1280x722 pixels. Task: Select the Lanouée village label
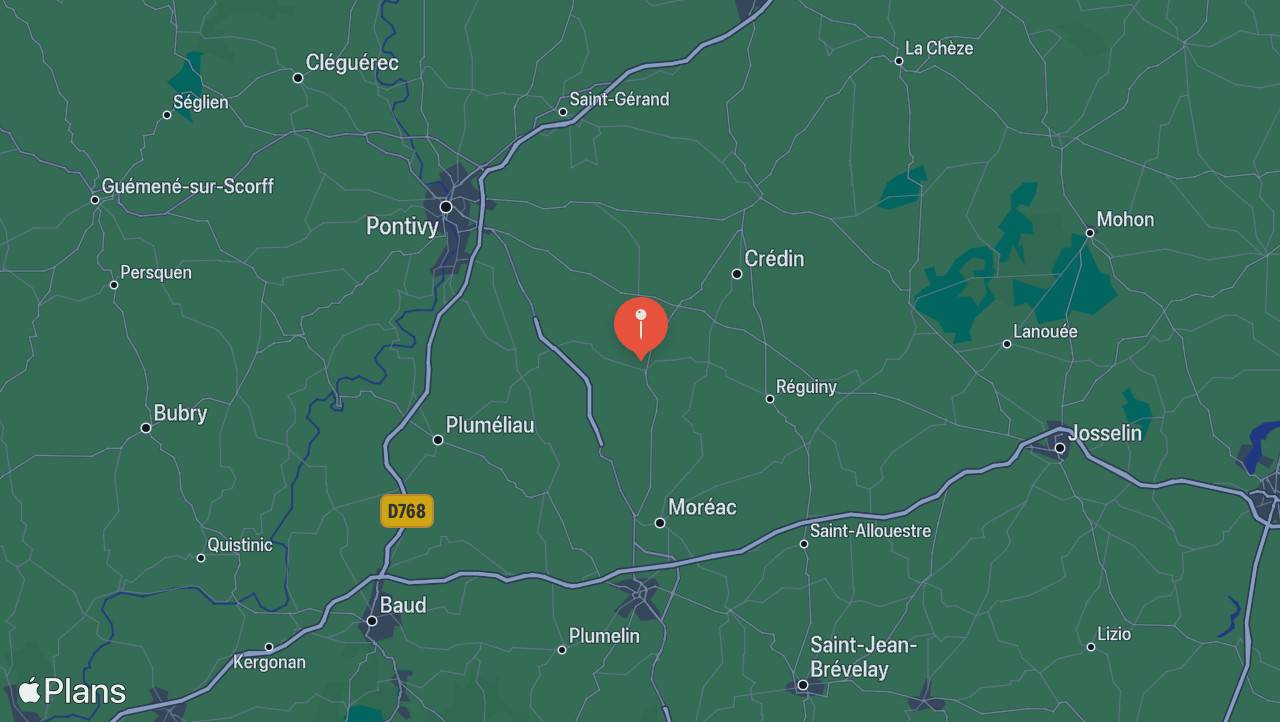point(1045,331)
